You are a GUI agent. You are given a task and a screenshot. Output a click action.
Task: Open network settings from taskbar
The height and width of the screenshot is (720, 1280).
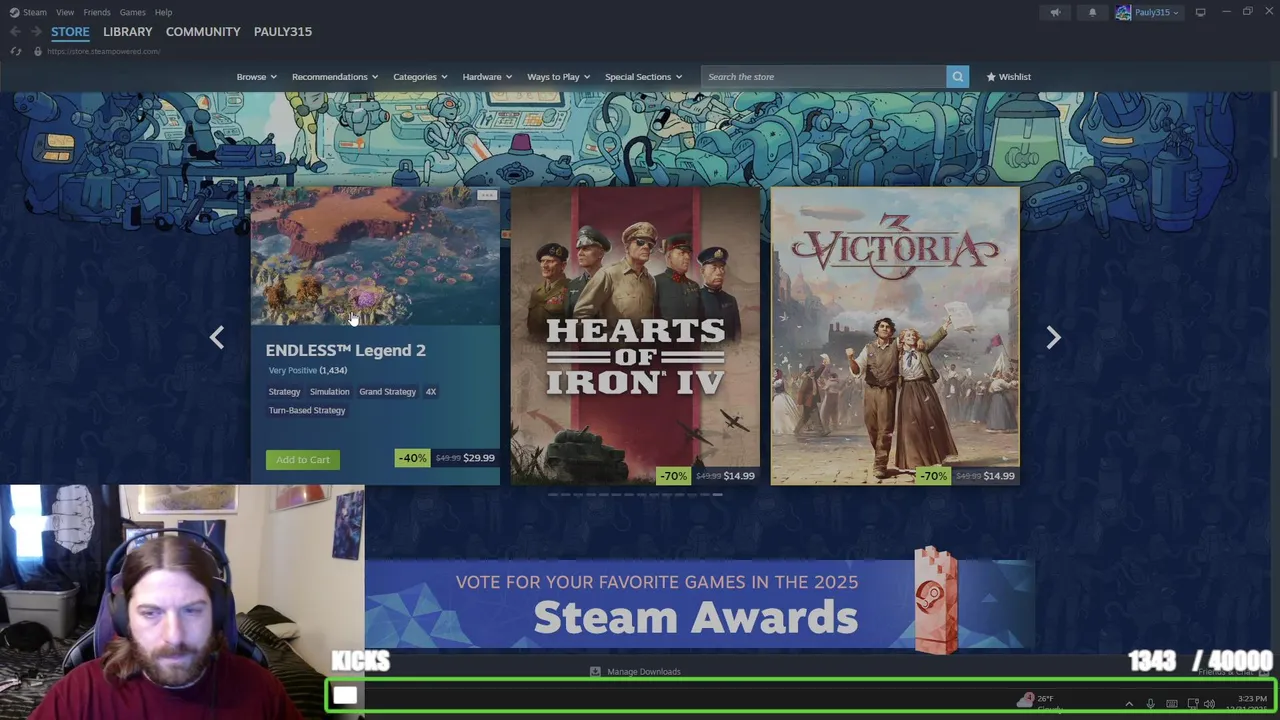coord(1192,704)
